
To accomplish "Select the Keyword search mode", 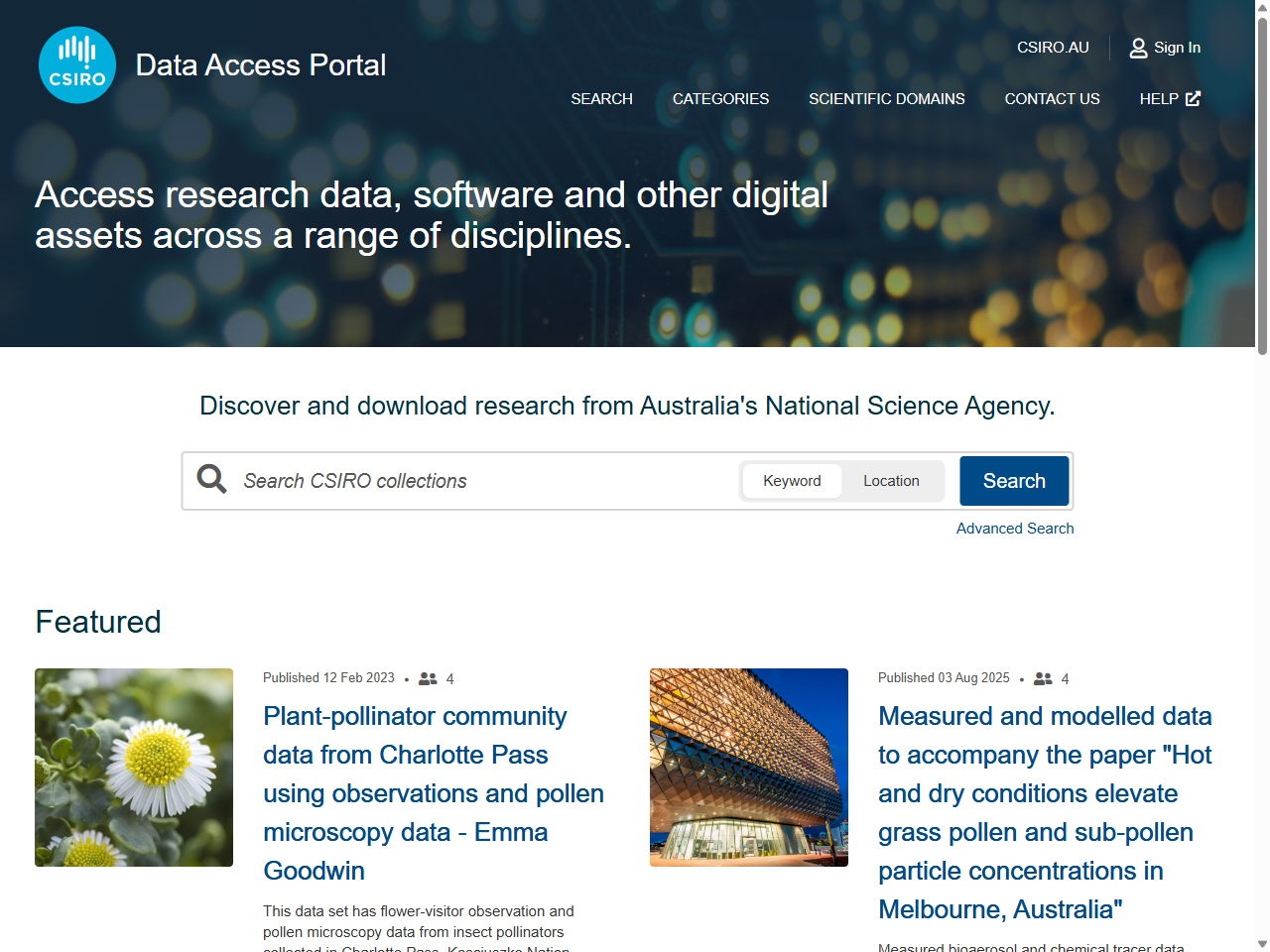I will pos(792,481).
